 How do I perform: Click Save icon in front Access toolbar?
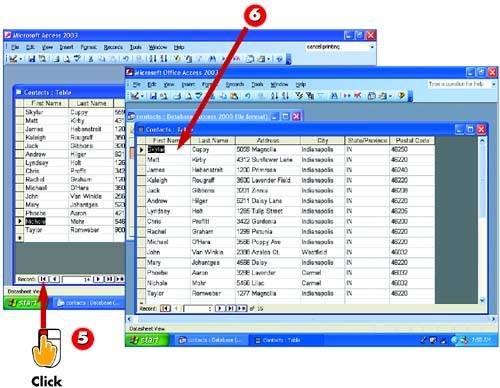(x=153, y=96)
